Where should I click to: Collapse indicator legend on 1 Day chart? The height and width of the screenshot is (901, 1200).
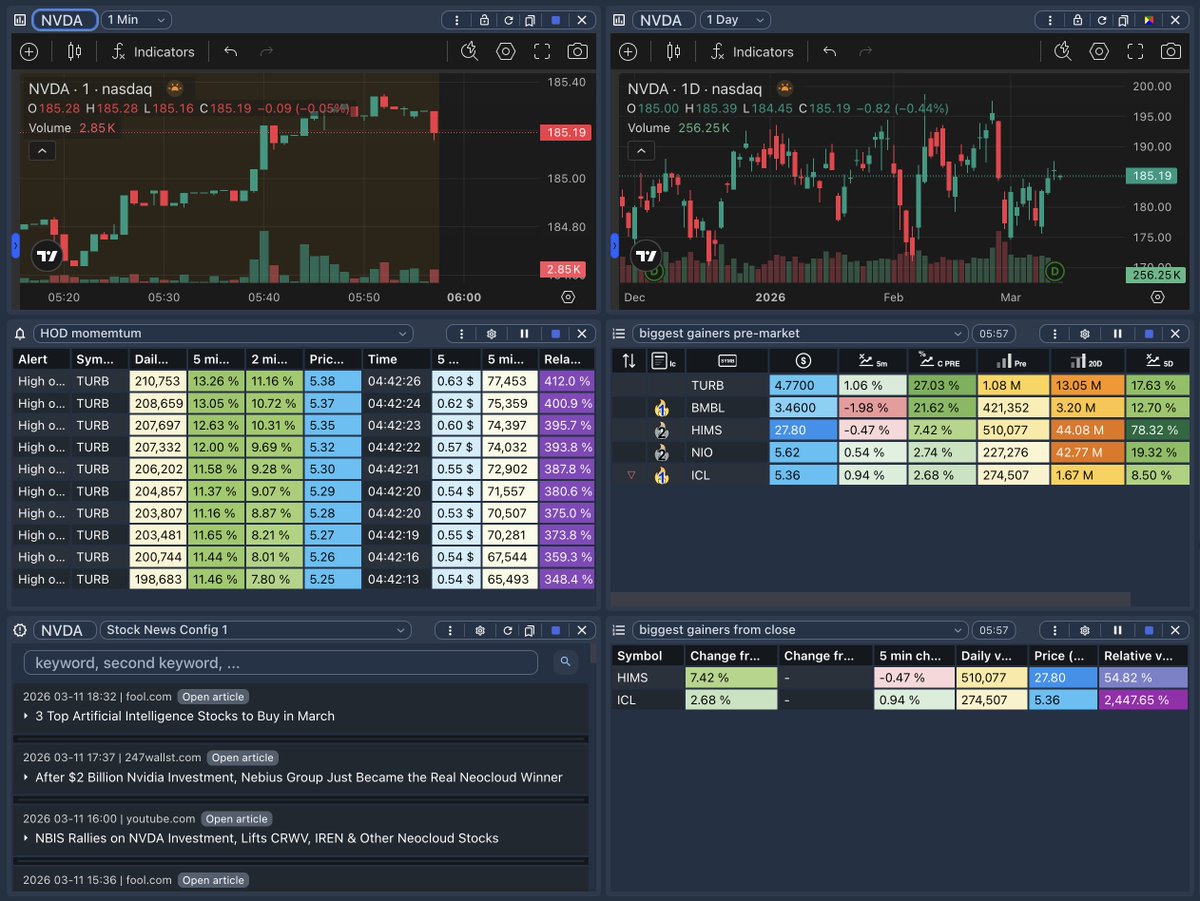642,151
